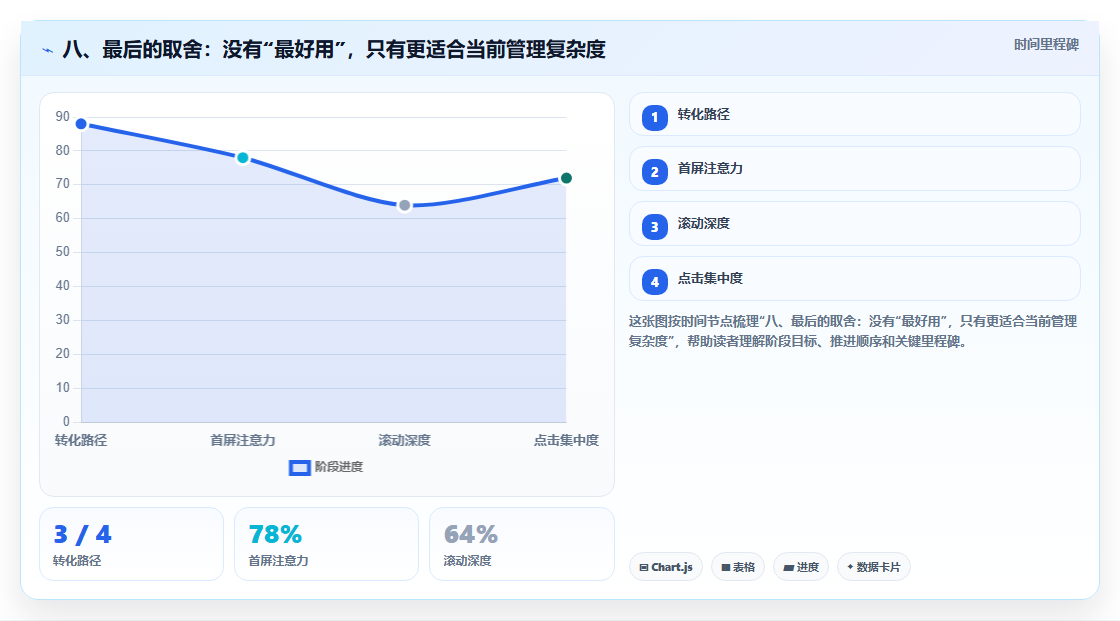Viewport: 1120px width, 621px height.
Task: Click the y-axis value 90
Action: tap(63, 116)
